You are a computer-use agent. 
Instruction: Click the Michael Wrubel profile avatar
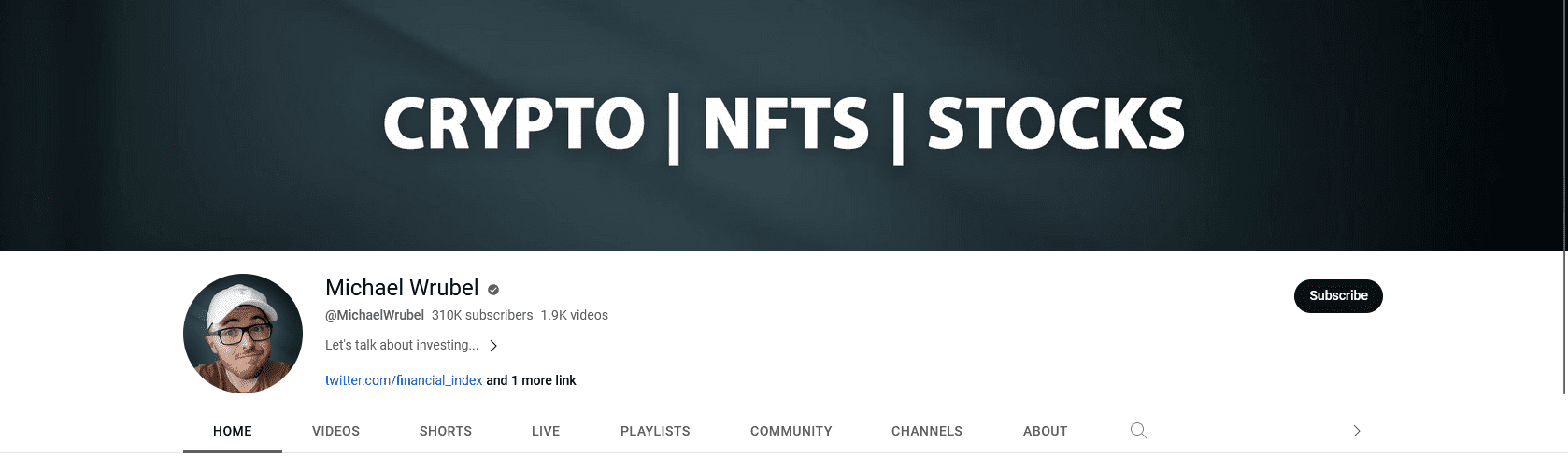(243, 334)
